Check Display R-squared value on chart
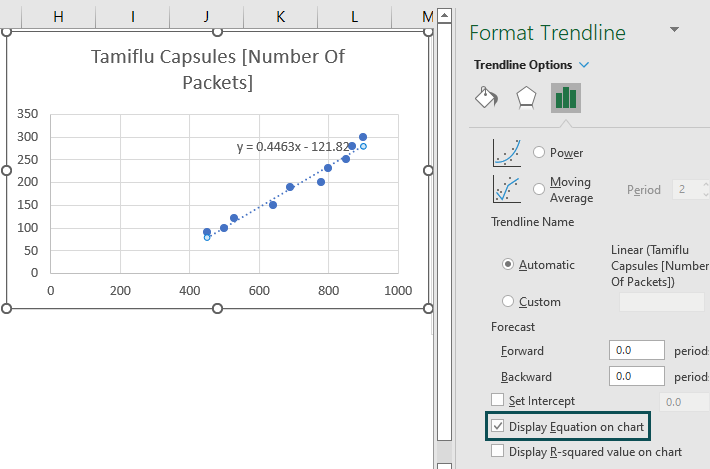The height and width of the screenshot is (469, 710). (x=497, y=451)
